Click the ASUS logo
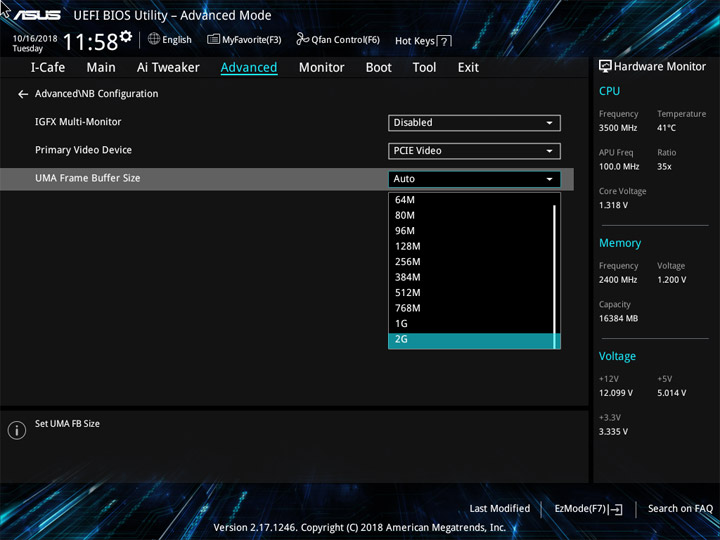The height and width of the screenshot is (540, 720). point(37,15)
